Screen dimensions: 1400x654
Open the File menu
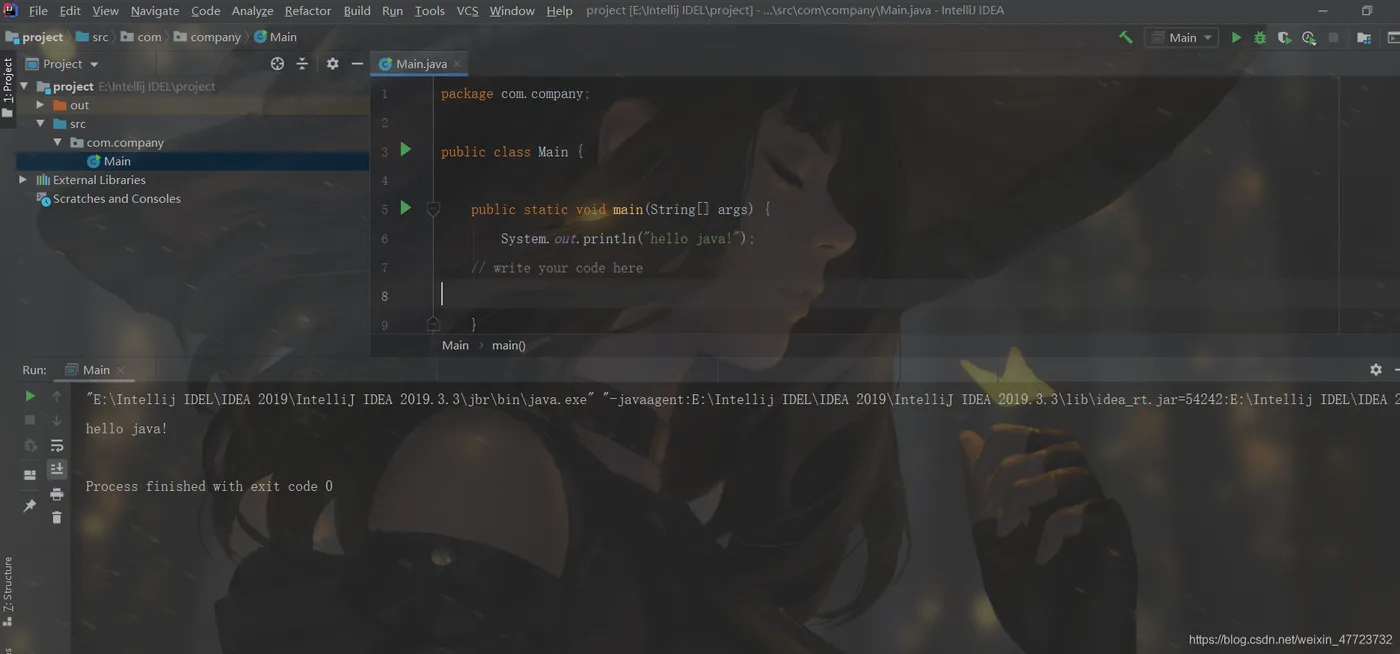[38, 10]
